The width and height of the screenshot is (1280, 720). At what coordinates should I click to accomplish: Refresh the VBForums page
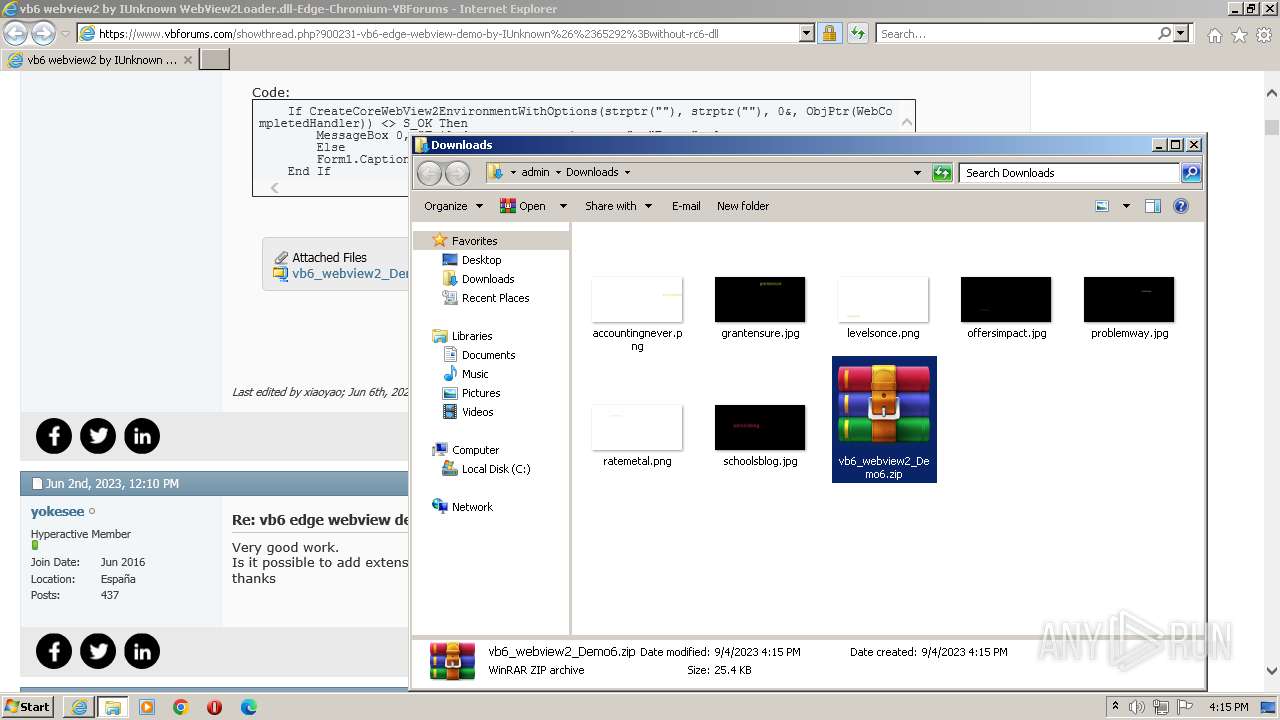[x=857, y=33]
